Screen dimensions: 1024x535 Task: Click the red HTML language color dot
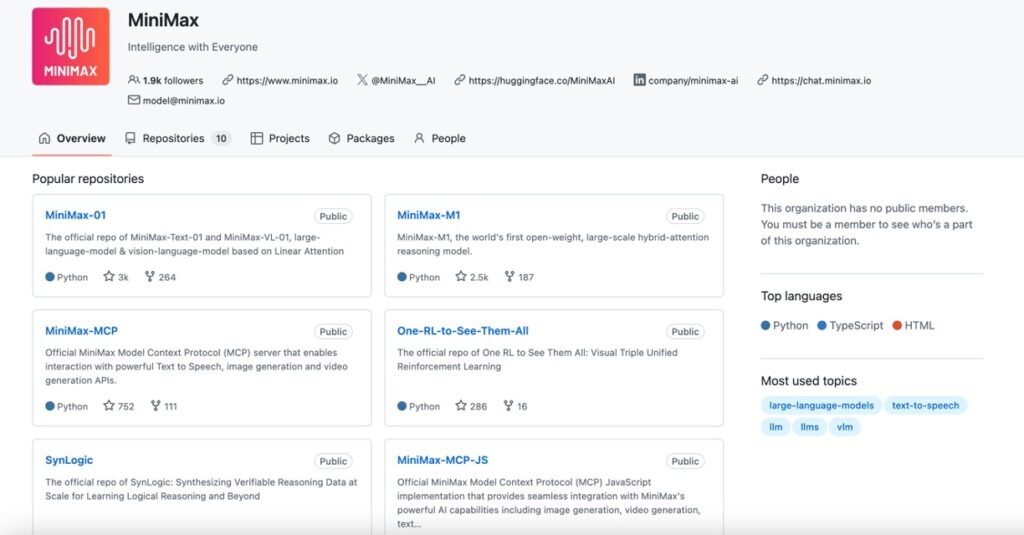coord(897,325)
